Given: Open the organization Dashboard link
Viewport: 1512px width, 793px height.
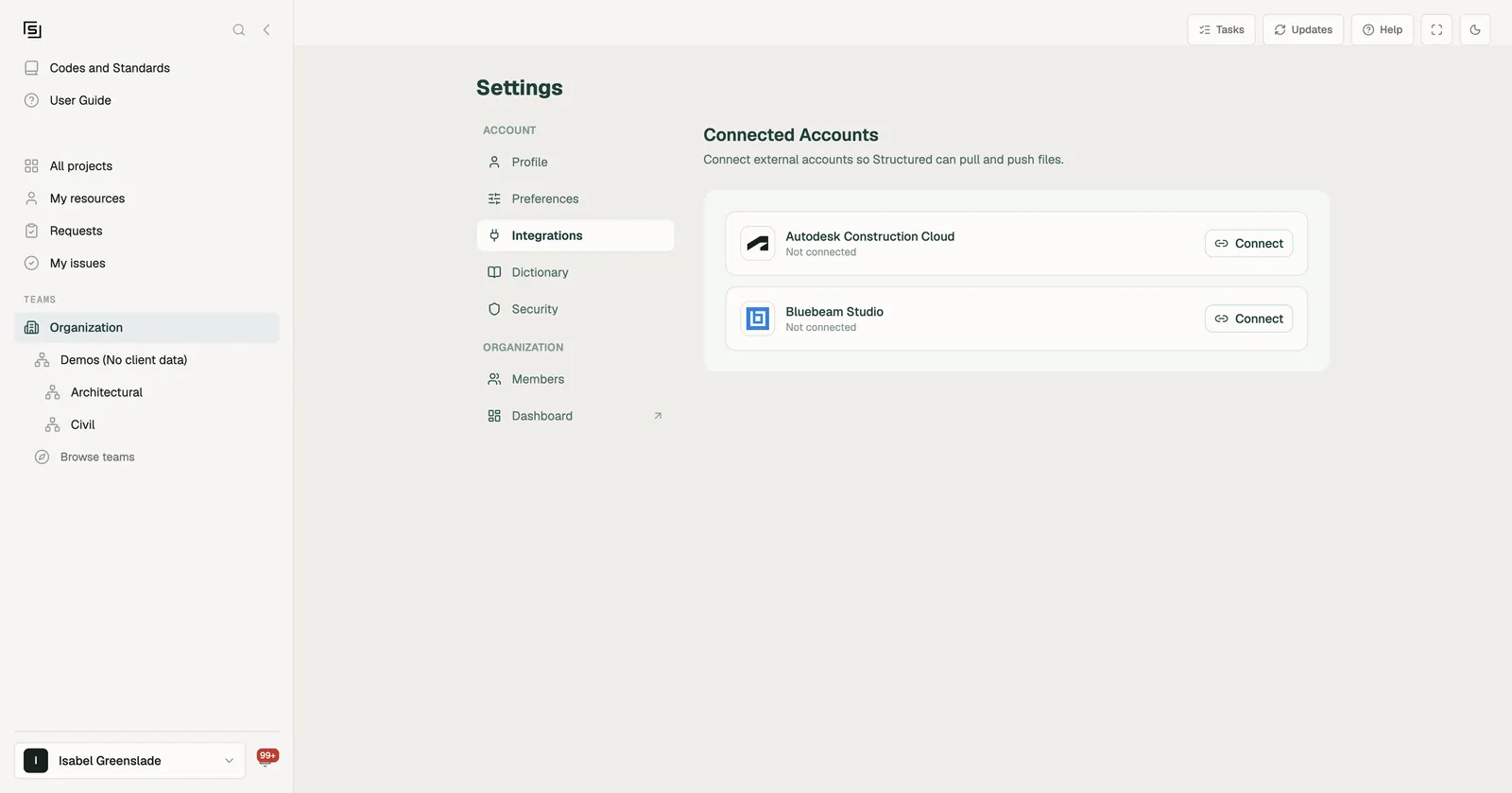Looking at the screenshot, I should click(576, 416).
